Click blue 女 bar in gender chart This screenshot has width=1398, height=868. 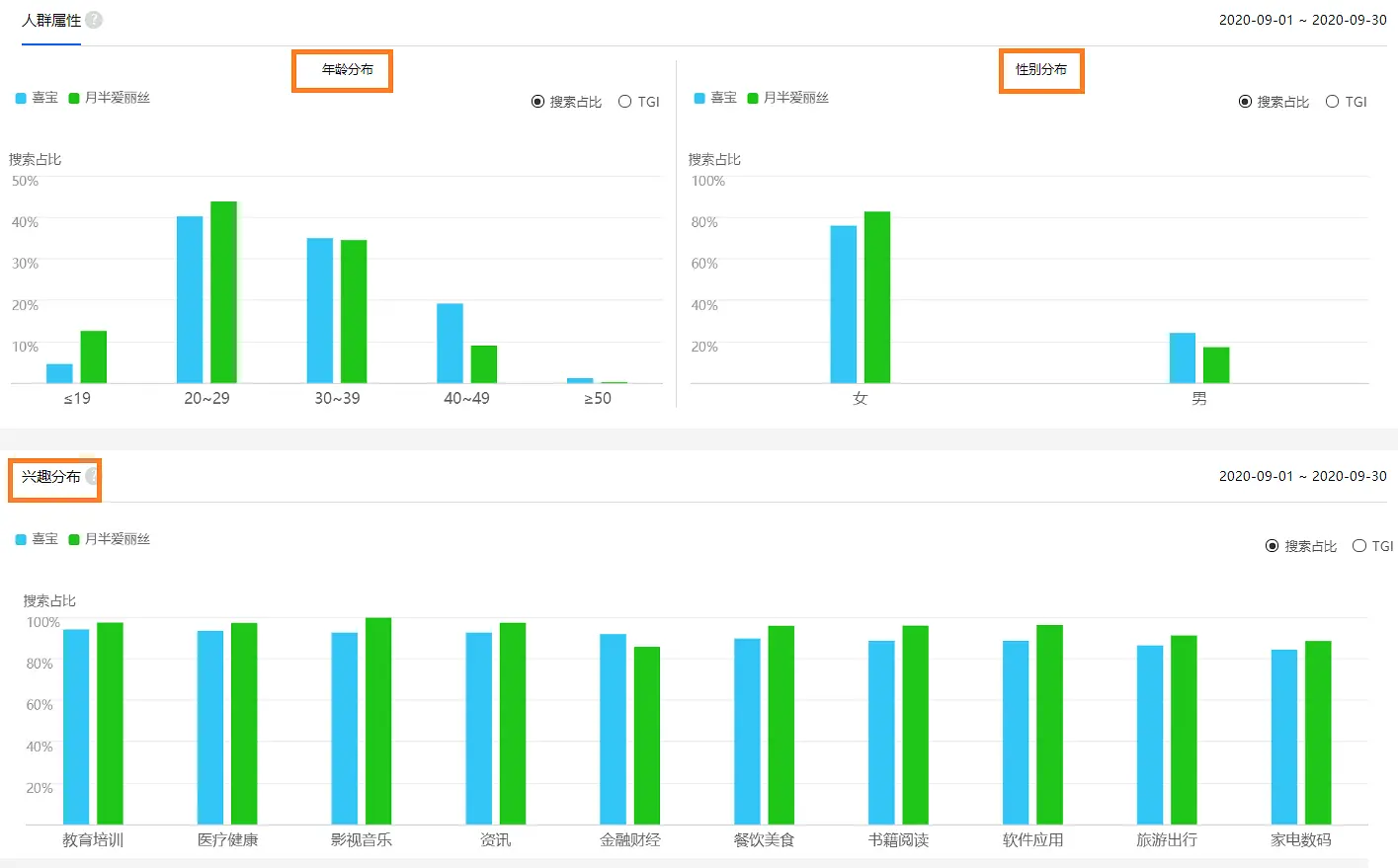[x=843, y=304]
